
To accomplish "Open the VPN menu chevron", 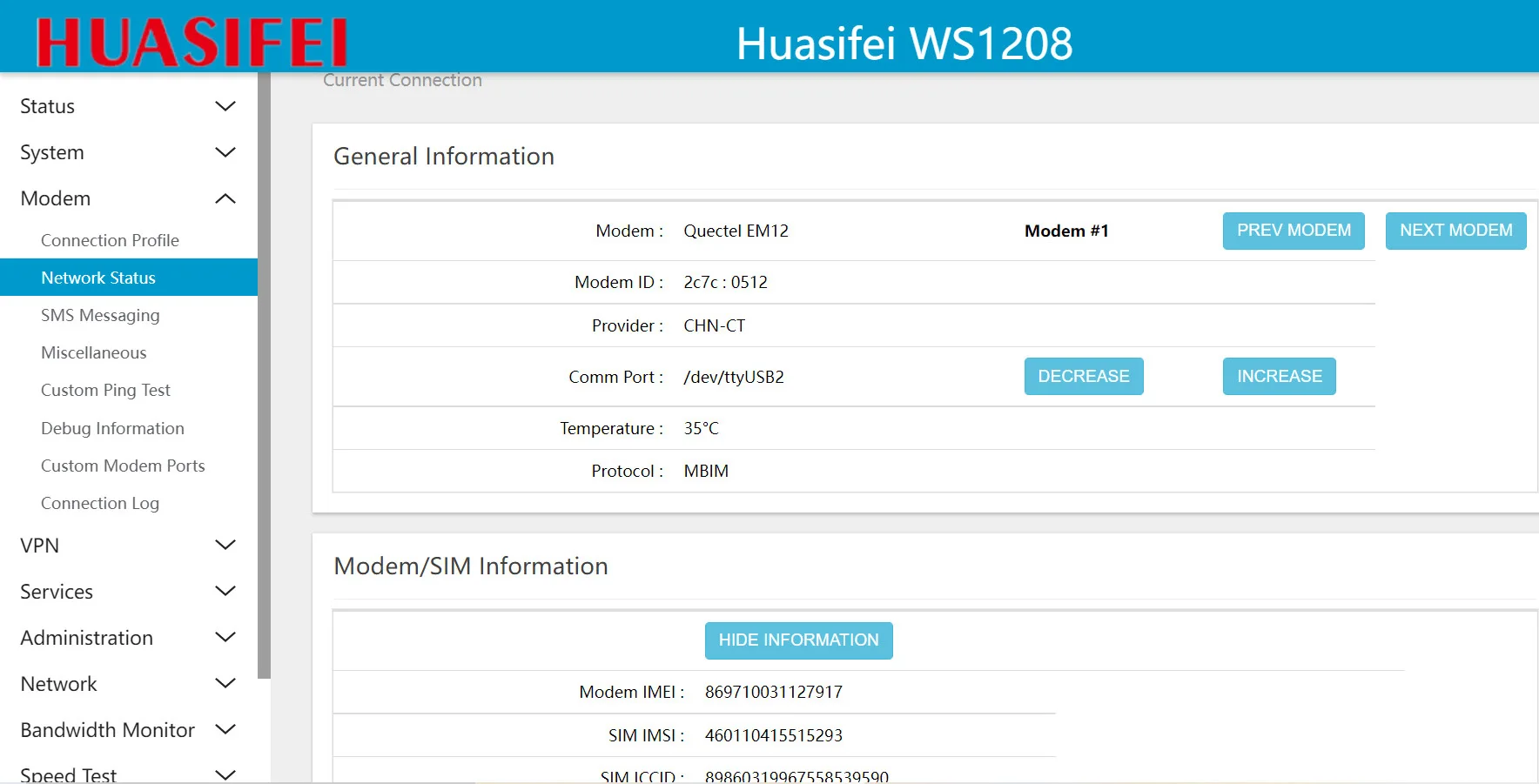I will (225, 546).
